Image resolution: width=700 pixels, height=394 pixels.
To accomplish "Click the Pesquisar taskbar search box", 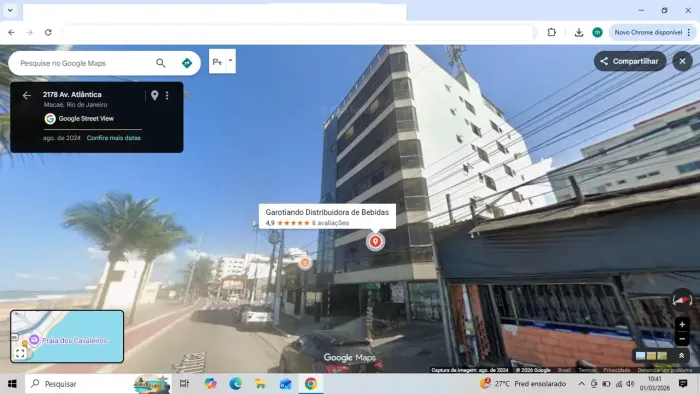I will pyautogui.click(x=98, y=383).
